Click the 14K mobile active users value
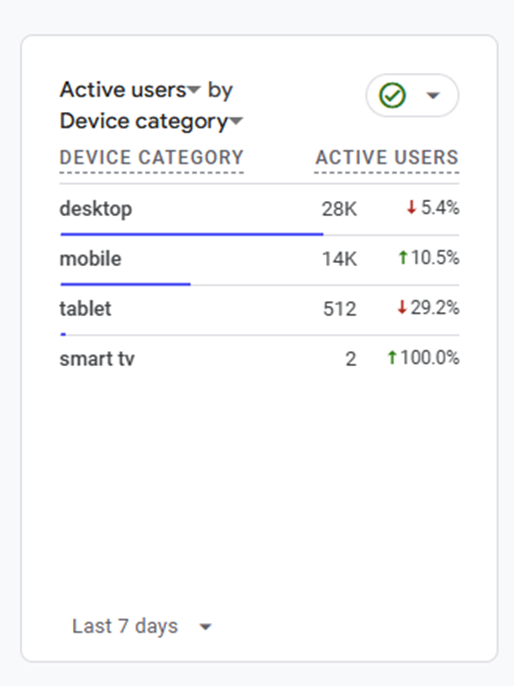514x686 pixels. click(339, 259)
